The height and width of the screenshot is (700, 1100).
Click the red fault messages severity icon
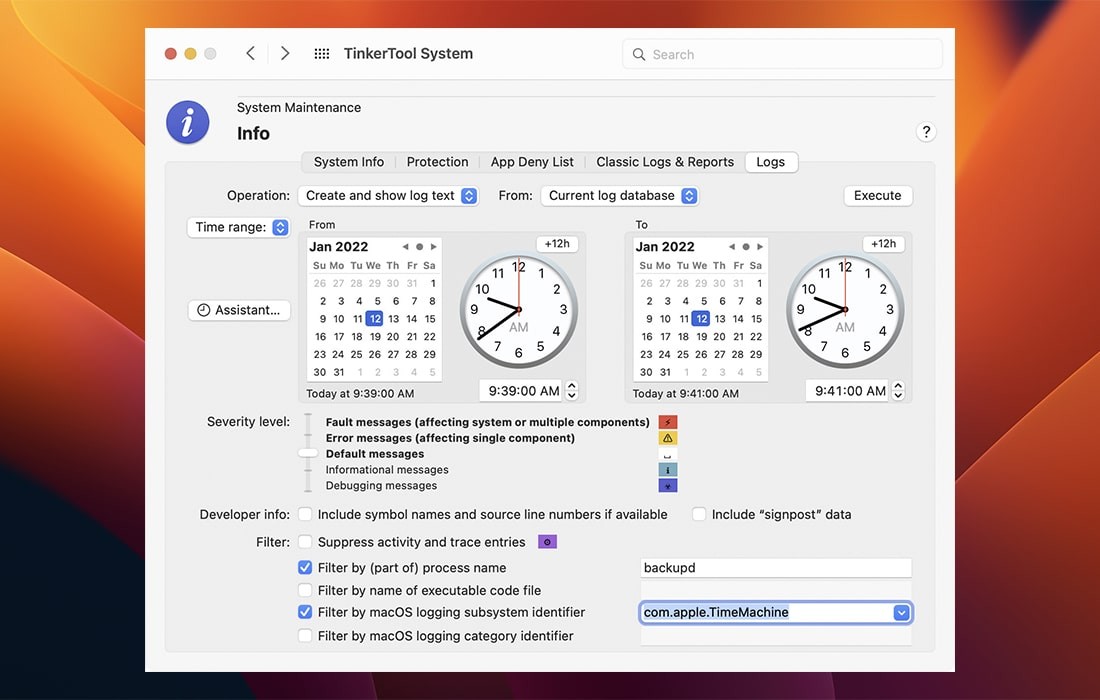668,422
